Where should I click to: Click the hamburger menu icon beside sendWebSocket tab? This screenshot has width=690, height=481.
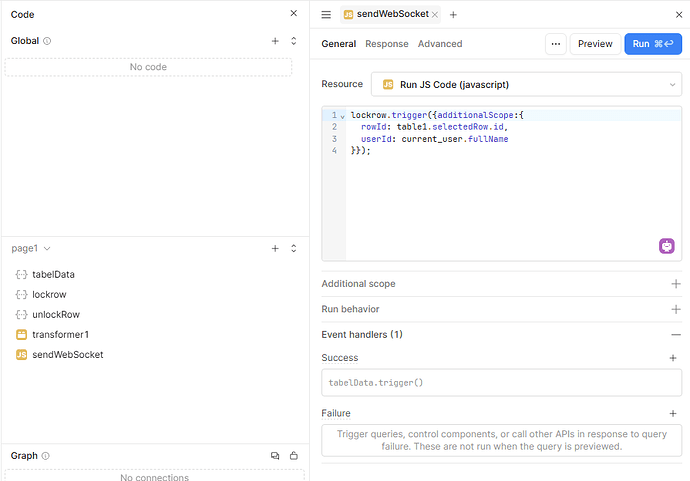tap(326, 15)
